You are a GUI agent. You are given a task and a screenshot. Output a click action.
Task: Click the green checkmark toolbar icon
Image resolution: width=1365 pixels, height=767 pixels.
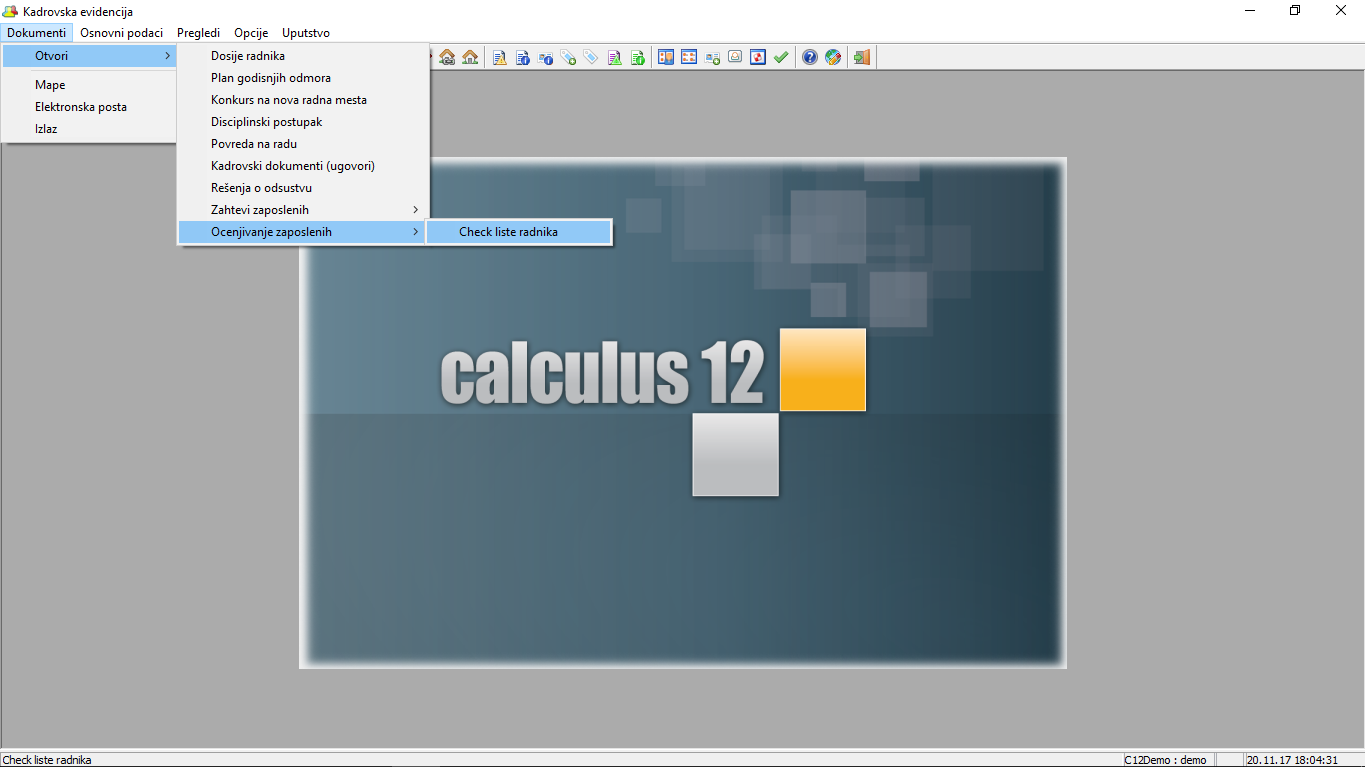point(781,57)
